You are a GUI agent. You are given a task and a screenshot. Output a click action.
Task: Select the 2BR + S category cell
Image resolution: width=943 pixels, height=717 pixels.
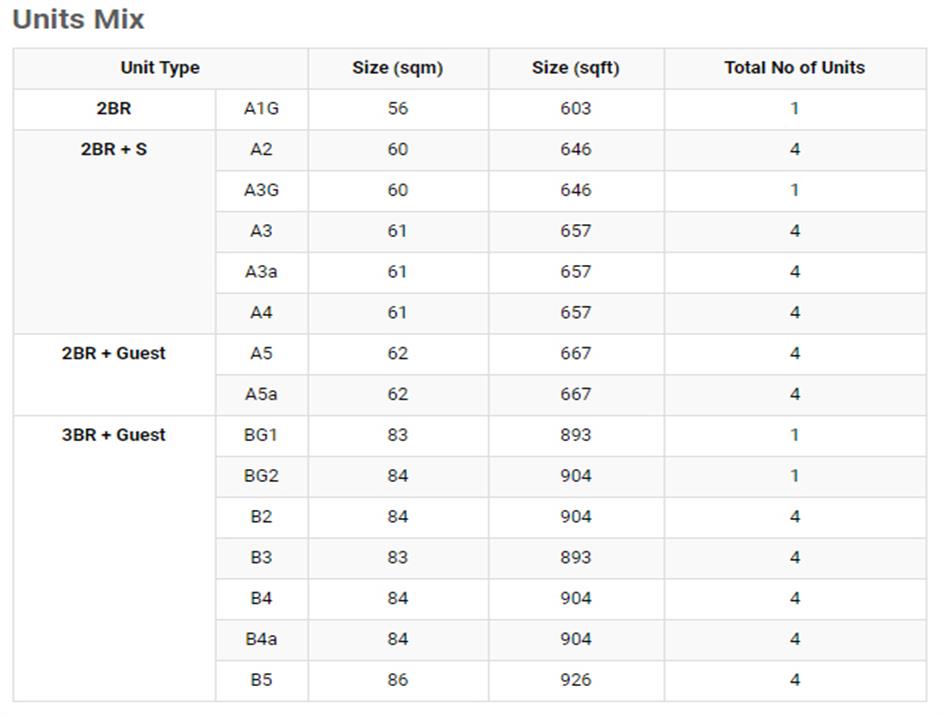(114, 150)
